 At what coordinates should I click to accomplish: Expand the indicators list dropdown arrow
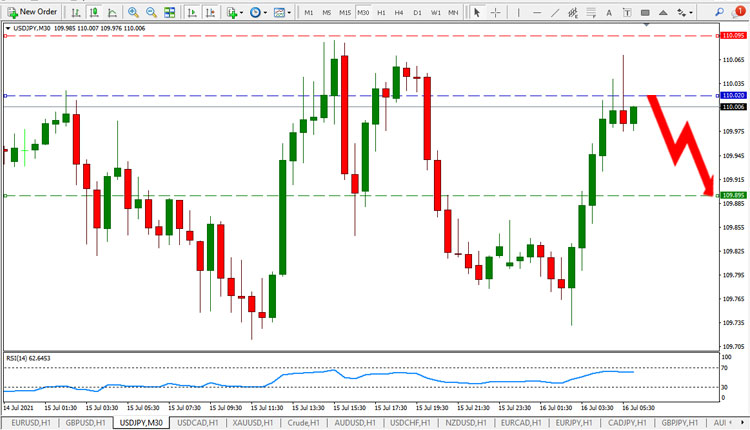pyautogui.click(x=241, y=12)
